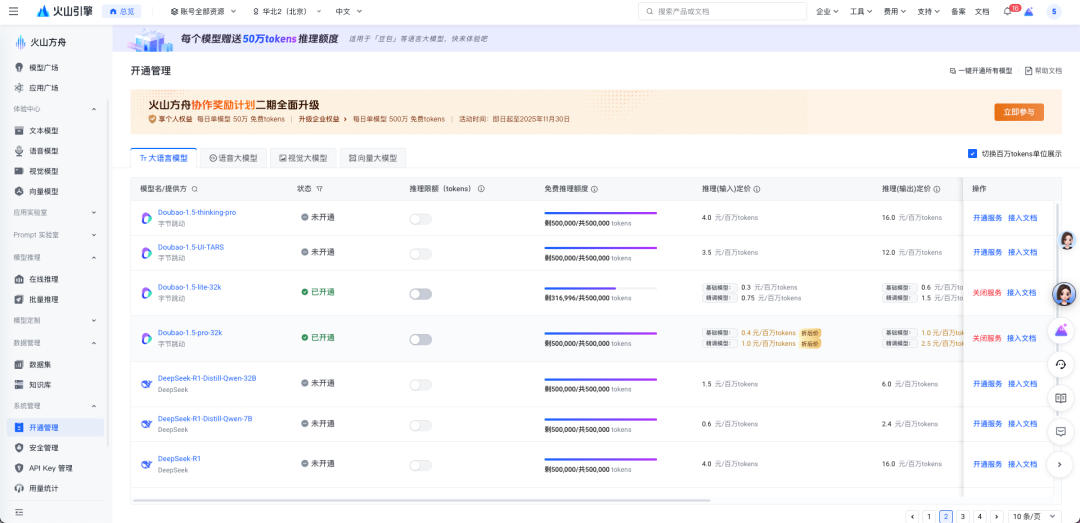
Task: Toggle 推理限额 switch for Doubao-1.5-UI-TARS
Action: click(421, 254)
